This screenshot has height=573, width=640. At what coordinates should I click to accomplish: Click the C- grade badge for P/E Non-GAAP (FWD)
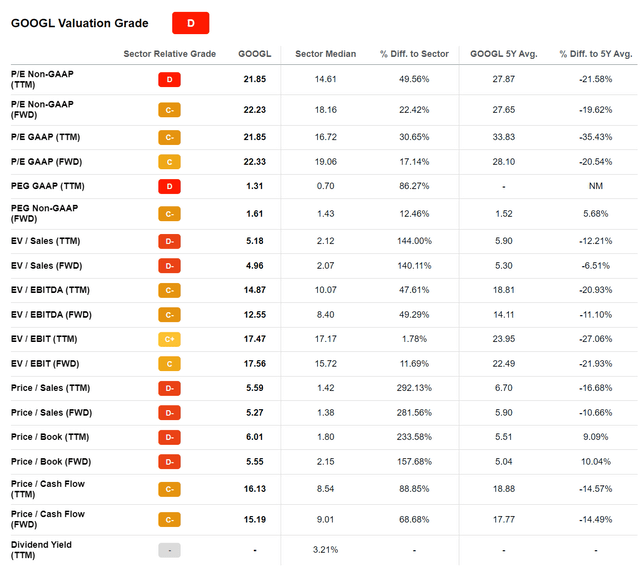tap(169, 110)
